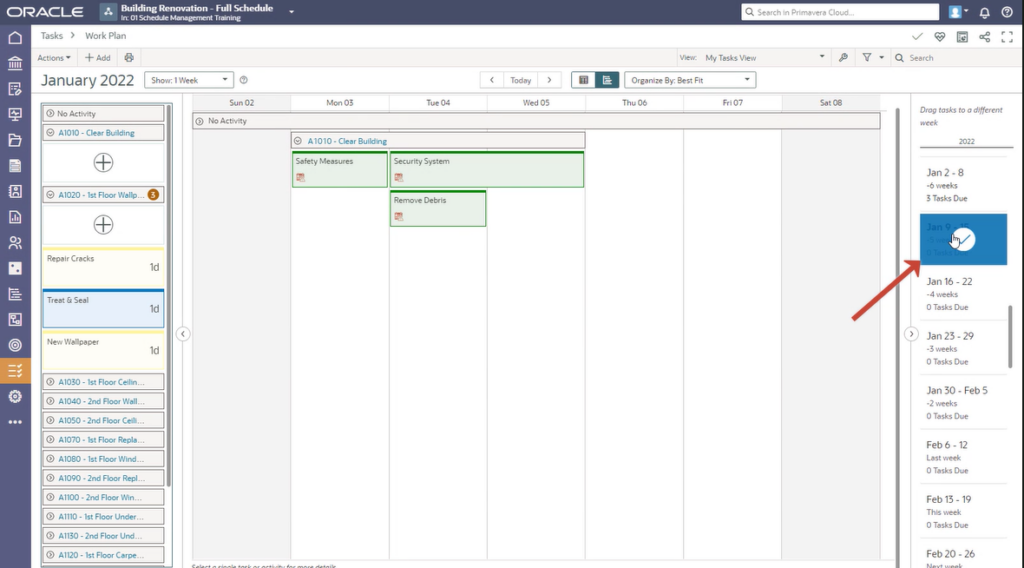Collapse the left activities panel
Image resolution: width=1024 pixels, height=568 pixels.
point(183,334)
